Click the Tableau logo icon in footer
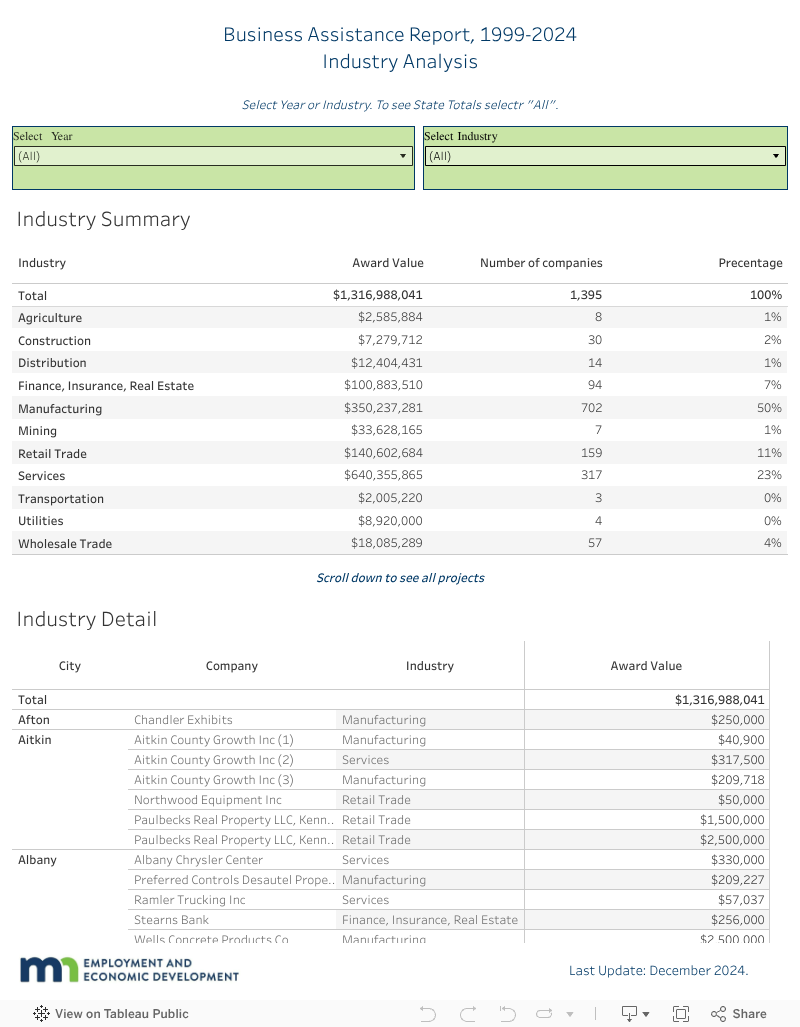The height and width of the screenshot is (1027, 800). [x=41, y=1013]
